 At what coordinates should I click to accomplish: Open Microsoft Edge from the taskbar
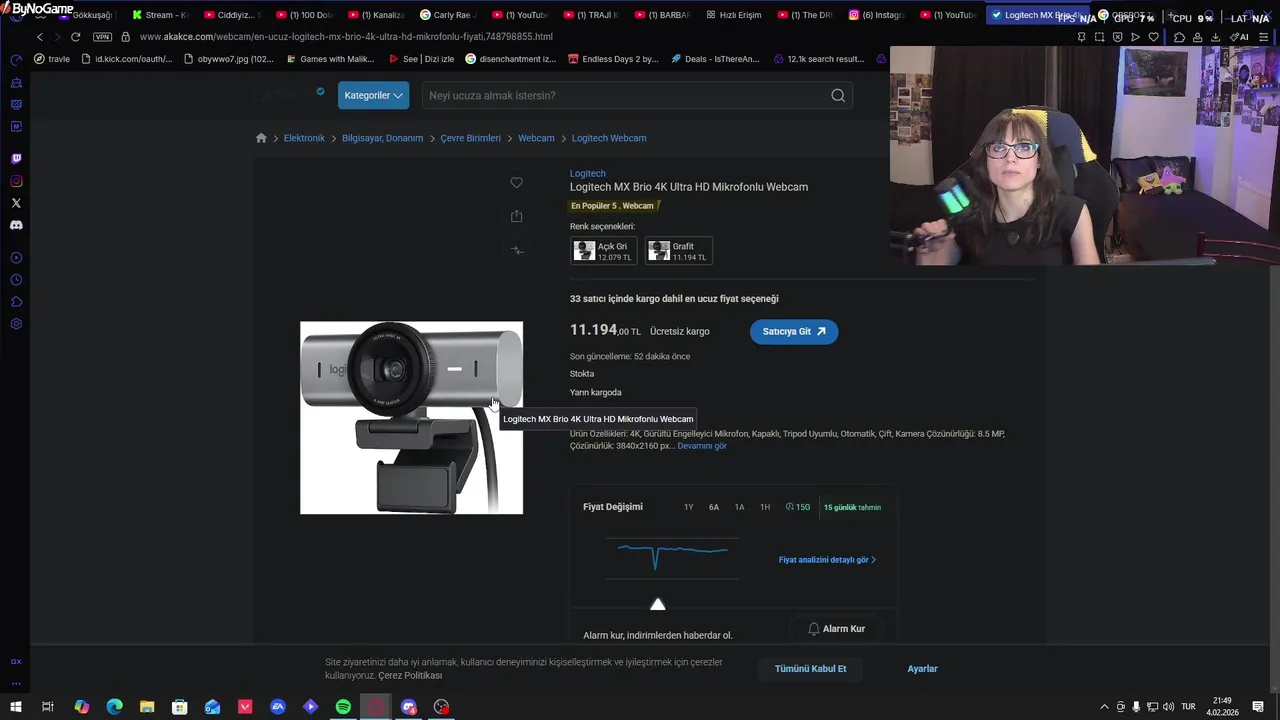pos(114,707)
